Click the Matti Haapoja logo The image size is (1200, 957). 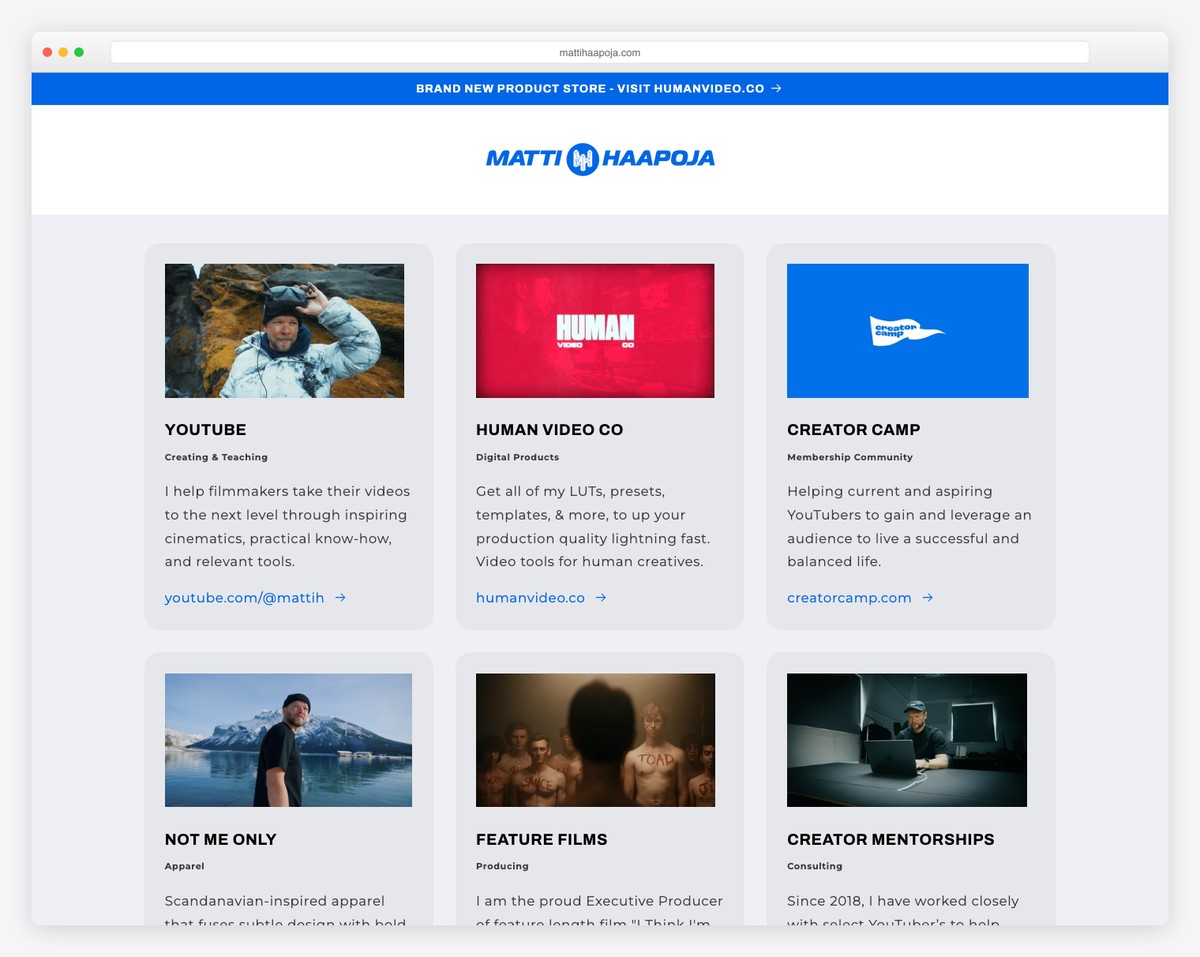[600, 159]
